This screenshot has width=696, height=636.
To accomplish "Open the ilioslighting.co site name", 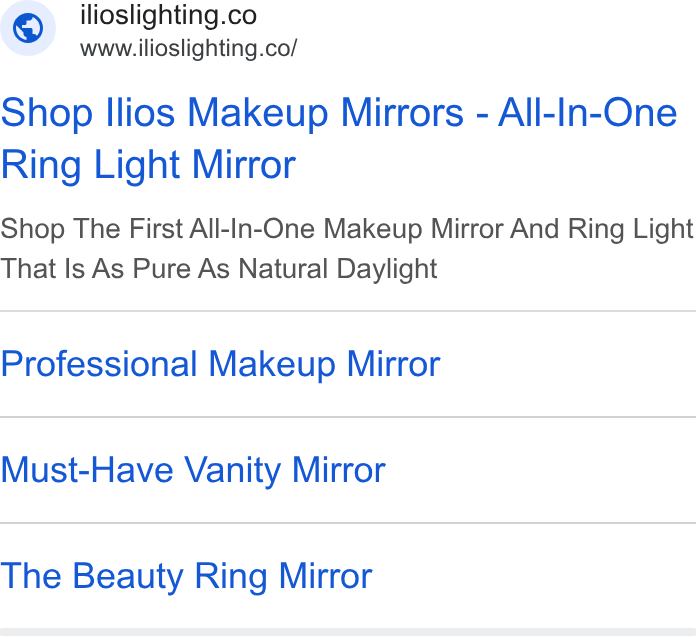I will 168,16.
